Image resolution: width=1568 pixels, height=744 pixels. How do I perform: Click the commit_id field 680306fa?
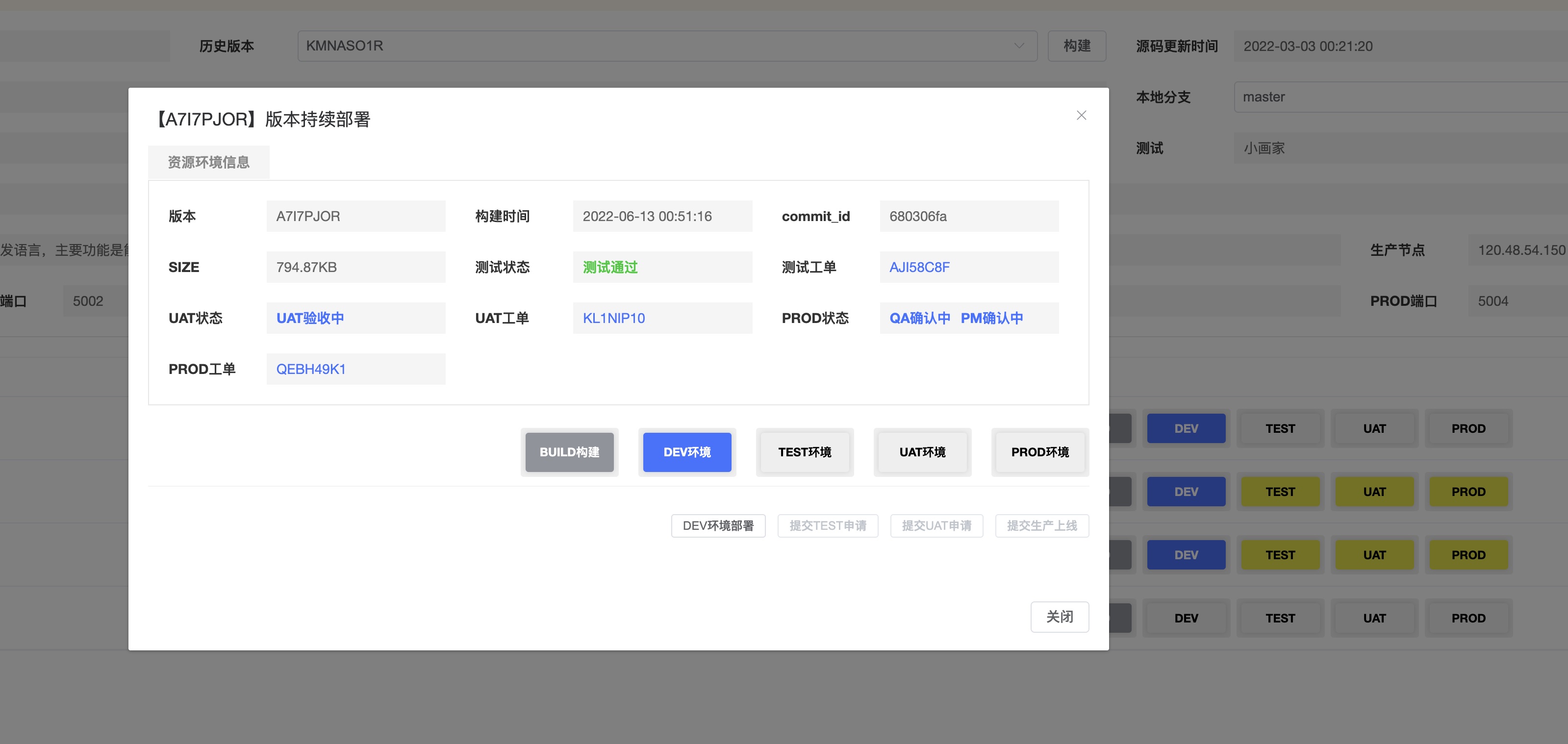[968, 217]
